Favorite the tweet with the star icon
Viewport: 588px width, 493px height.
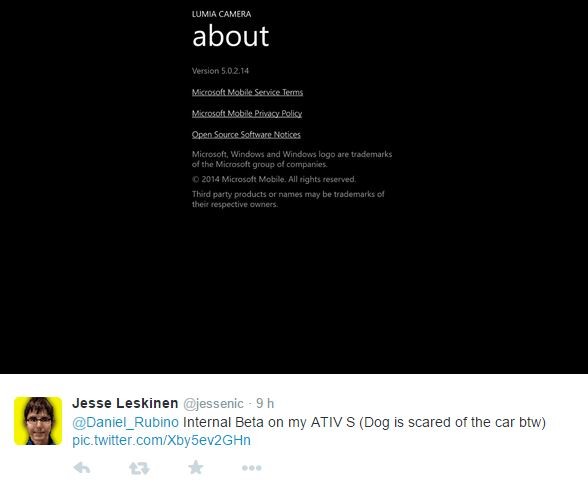(196, 468)
